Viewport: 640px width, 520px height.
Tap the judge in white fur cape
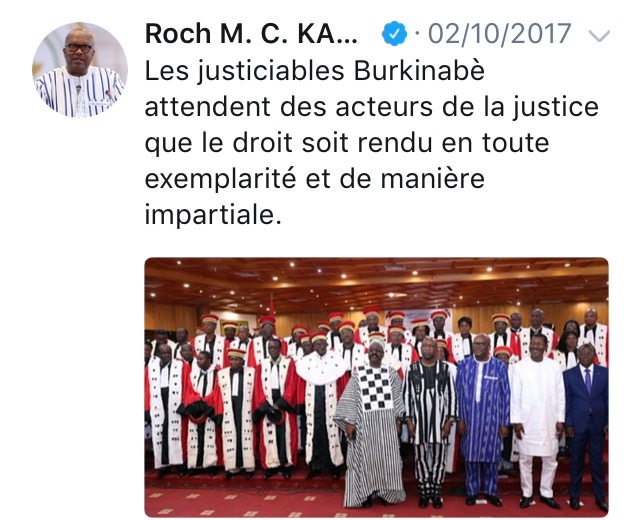tap(322, 404)
